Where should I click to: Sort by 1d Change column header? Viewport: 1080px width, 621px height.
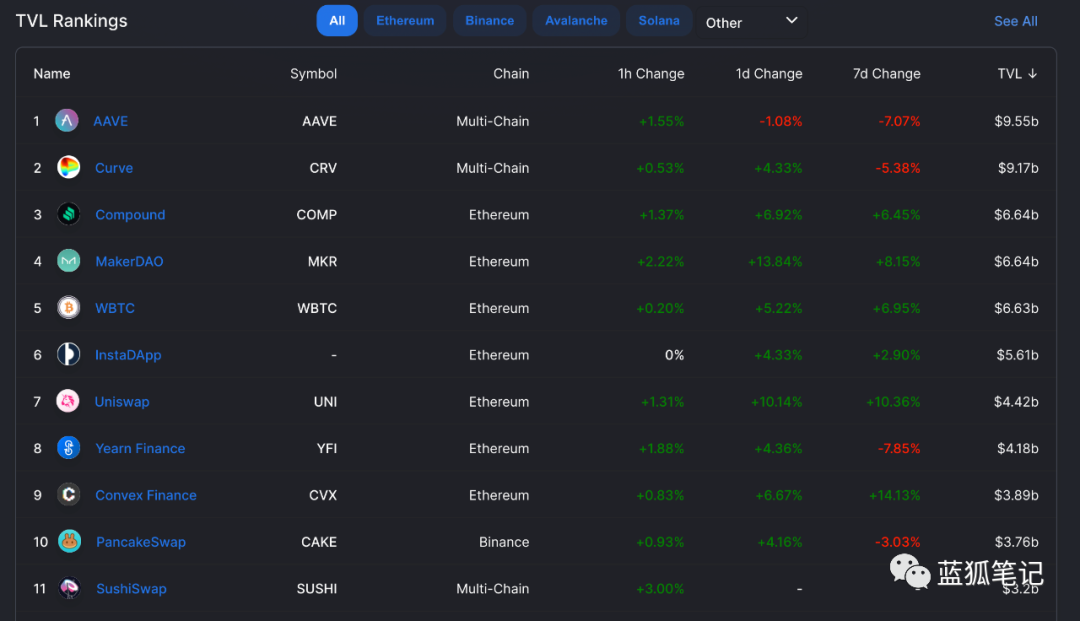click(x=769, y=74)
